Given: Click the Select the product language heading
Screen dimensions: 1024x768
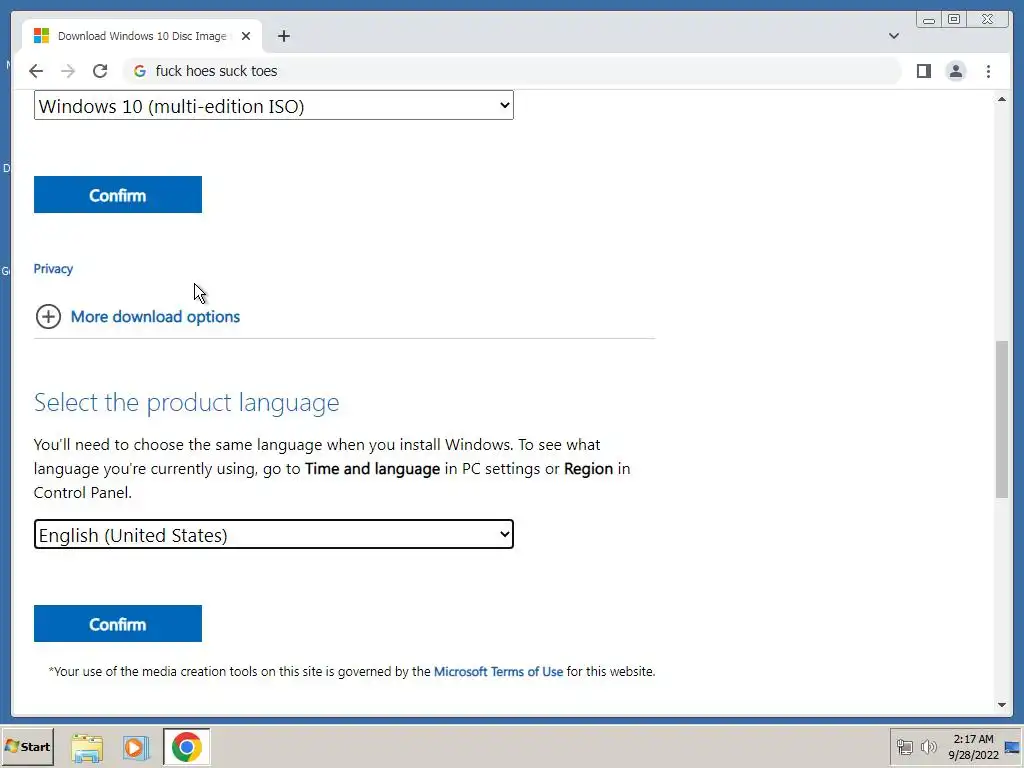Looking at the screenshot, I should [x=187, y=402].
